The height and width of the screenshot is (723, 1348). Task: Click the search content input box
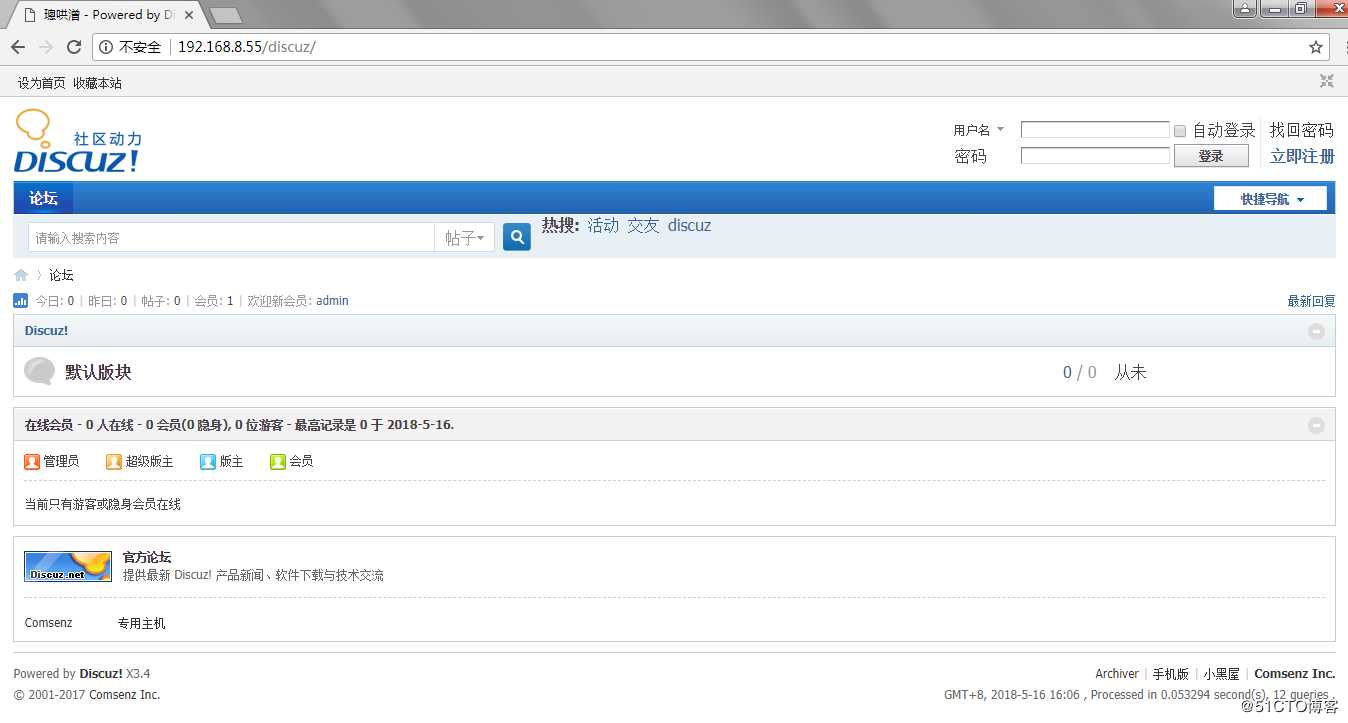[x=231, y=238]
